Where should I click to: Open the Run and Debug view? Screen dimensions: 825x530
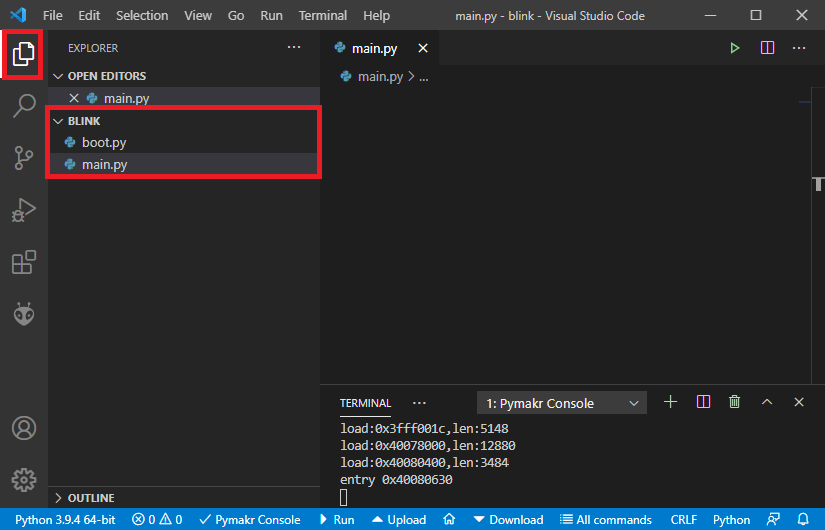(24, 210)
